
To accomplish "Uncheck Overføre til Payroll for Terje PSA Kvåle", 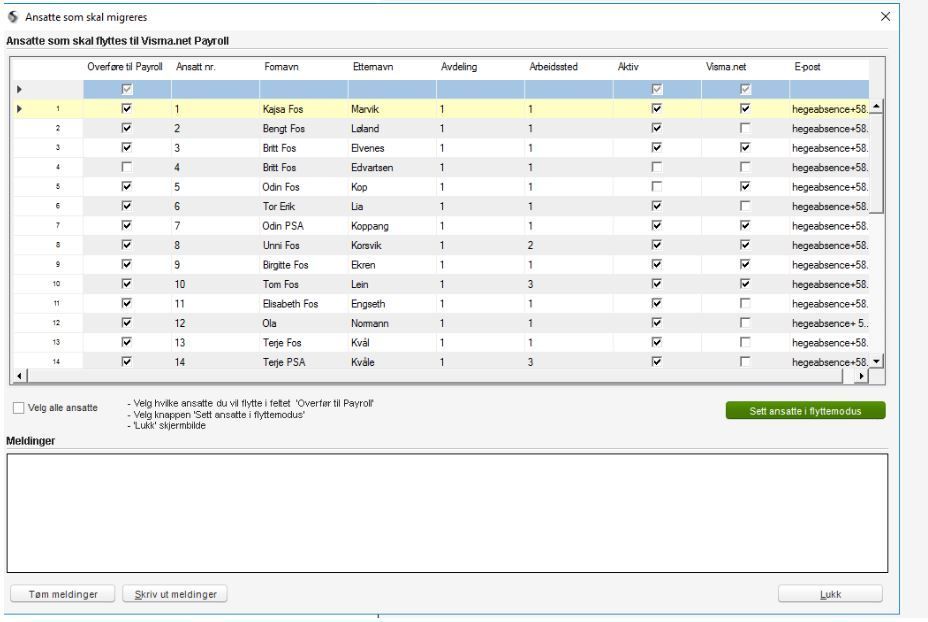I will coord(126,361).
